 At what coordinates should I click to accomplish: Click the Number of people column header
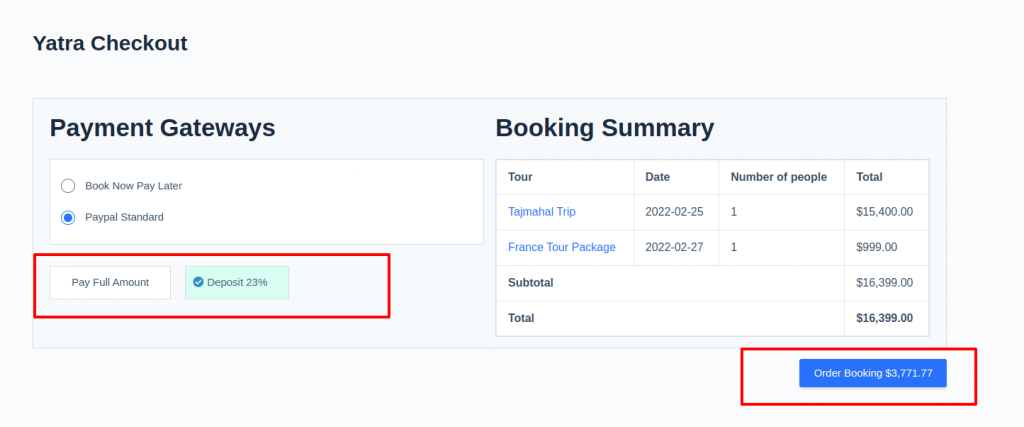click(x=778, y=177)
